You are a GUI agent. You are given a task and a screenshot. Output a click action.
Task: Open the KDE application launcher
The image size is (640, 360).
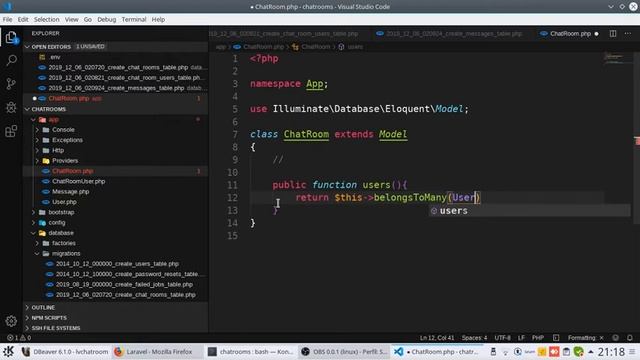9,351
